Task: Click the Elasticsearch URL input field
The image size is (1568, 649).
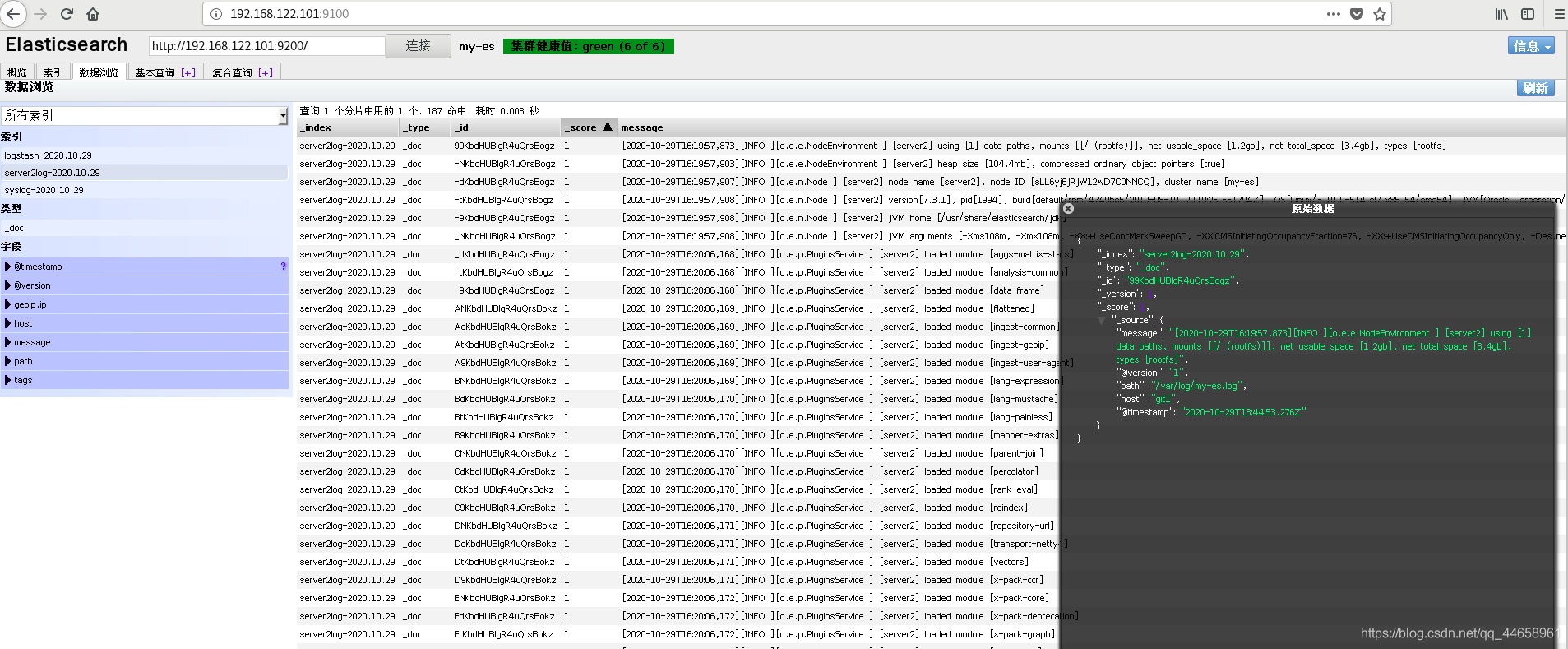Action: (266, 46)
